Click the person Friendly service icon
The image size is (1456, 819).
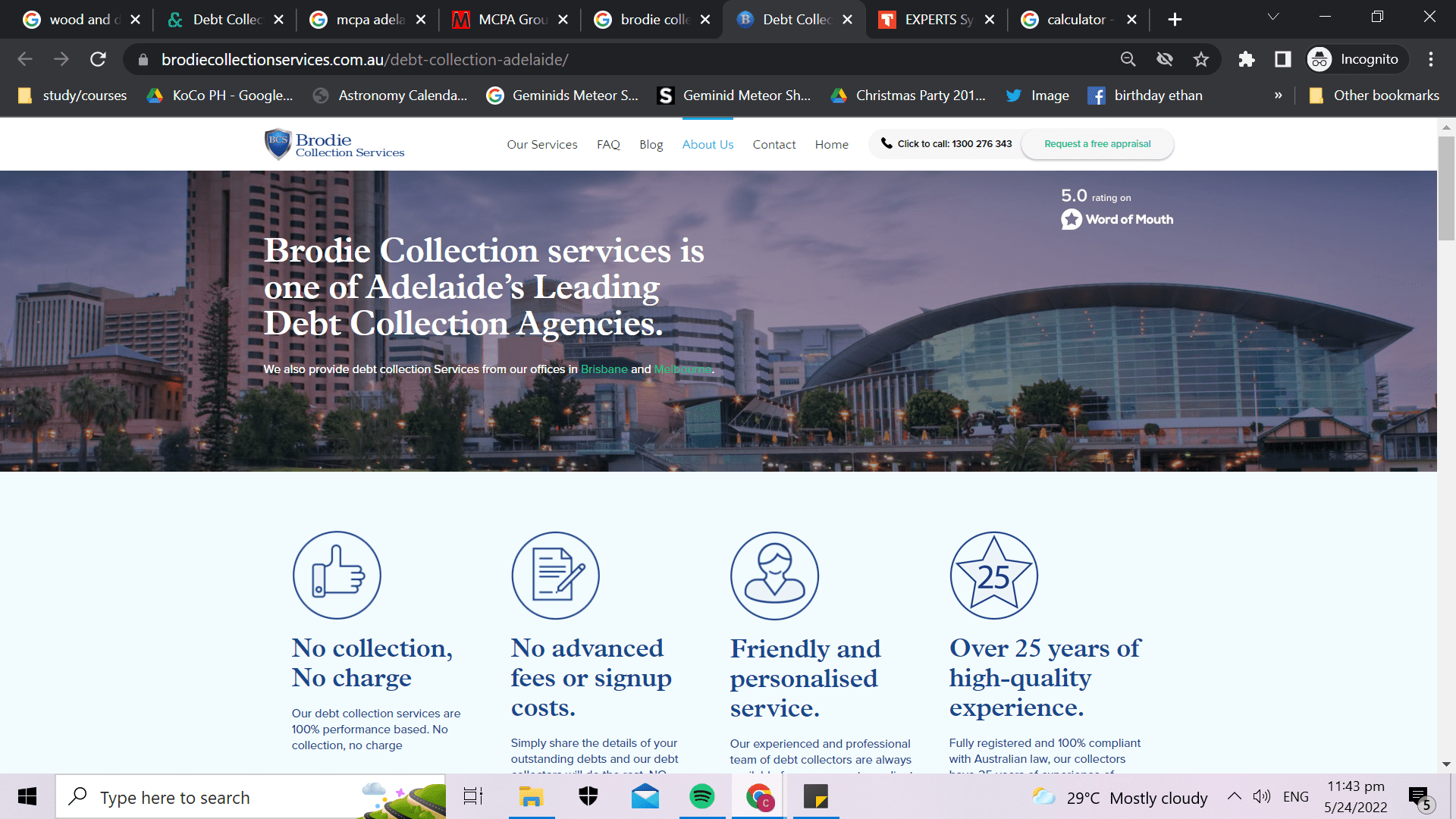coord(774,575)
